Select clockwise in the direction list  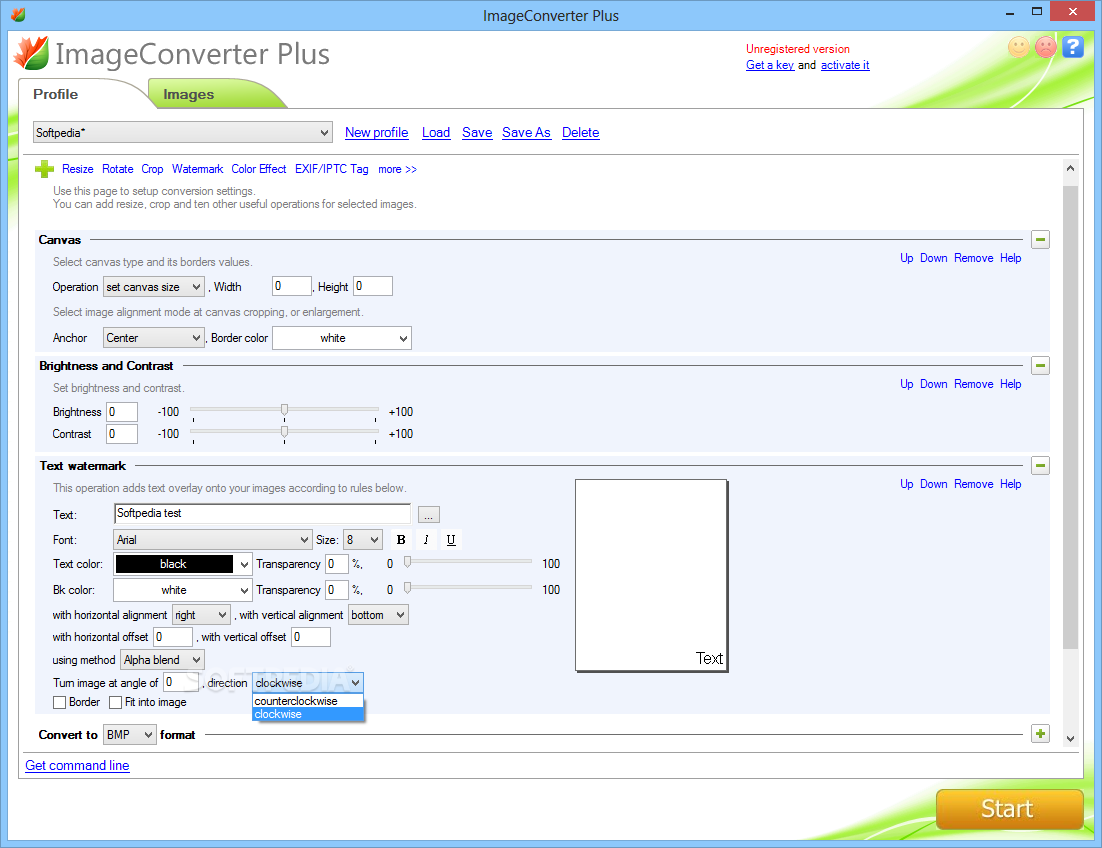[x=308, y=714]
